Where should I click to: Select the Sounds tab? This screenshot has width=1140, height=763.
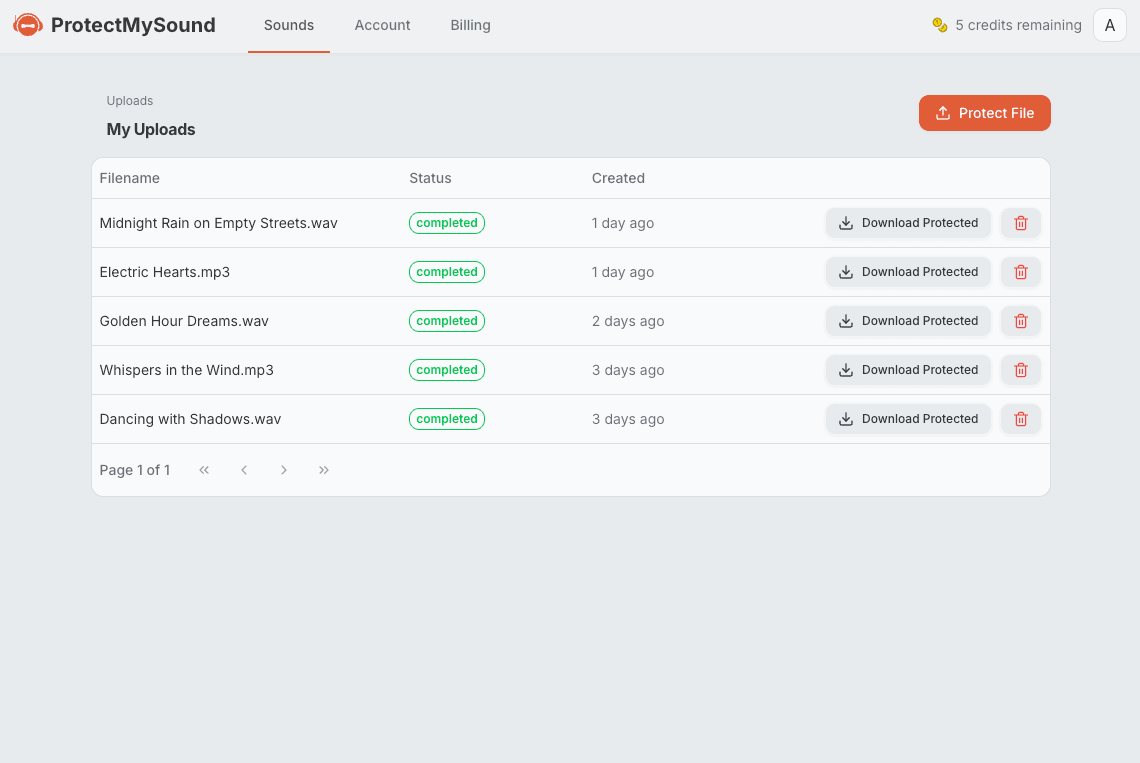pos(288,25)
